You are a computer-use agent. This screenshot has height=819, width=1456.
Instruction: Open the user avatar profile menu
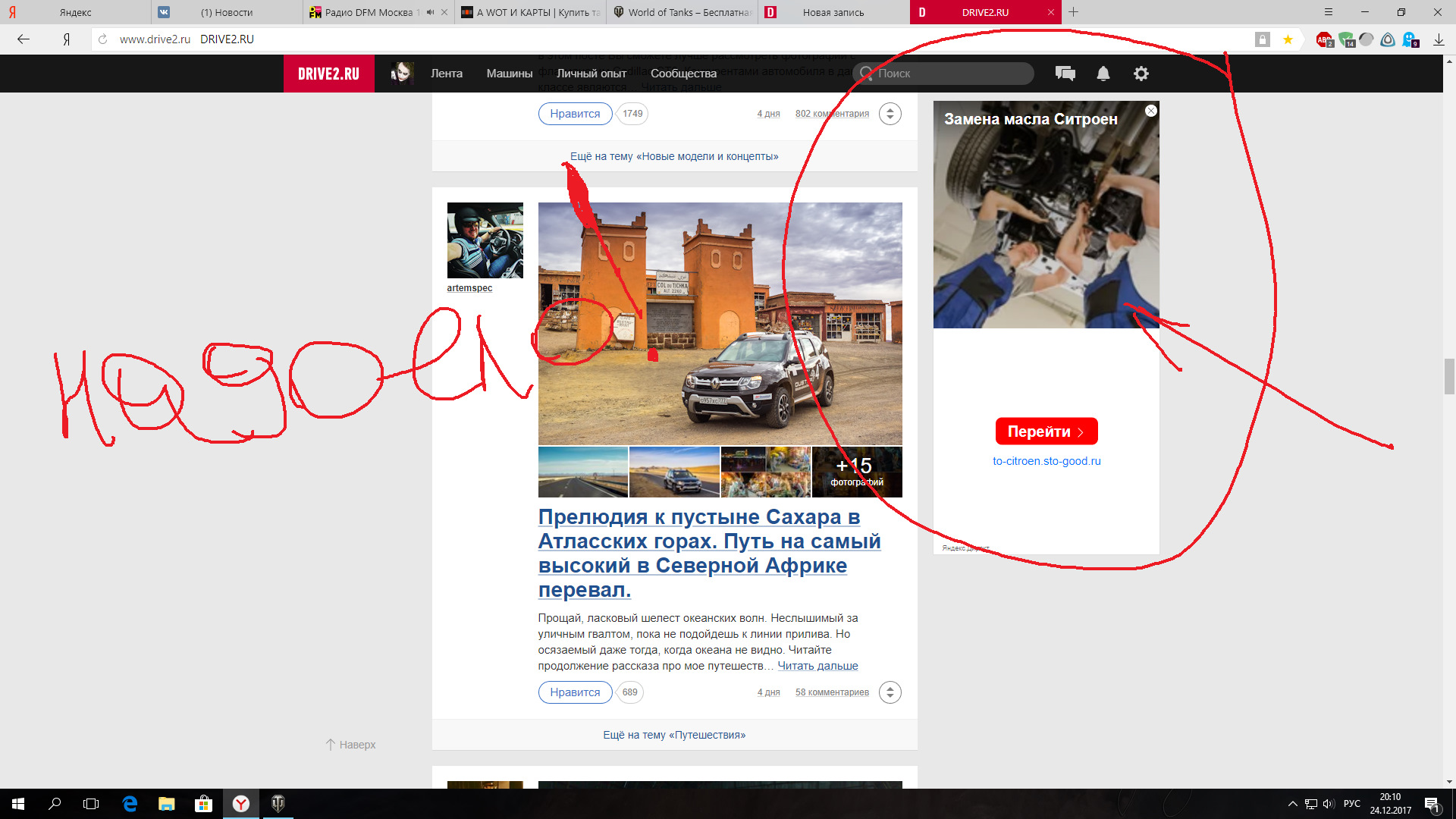click(401, 74)
